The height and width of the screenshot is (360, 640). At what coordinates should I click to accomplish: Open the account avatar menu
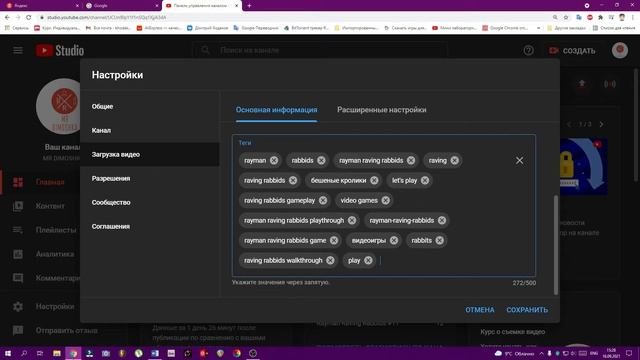(x=620, y=50)
